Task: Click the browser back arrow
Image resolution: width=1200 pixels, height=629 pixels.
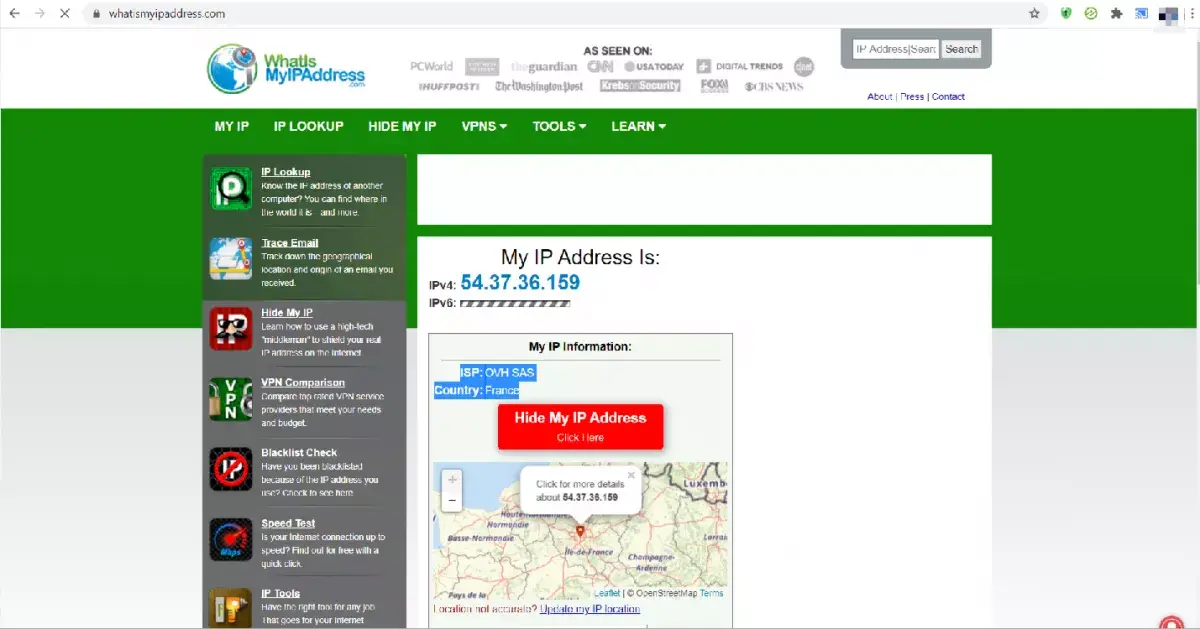Action: pos(14,14)
